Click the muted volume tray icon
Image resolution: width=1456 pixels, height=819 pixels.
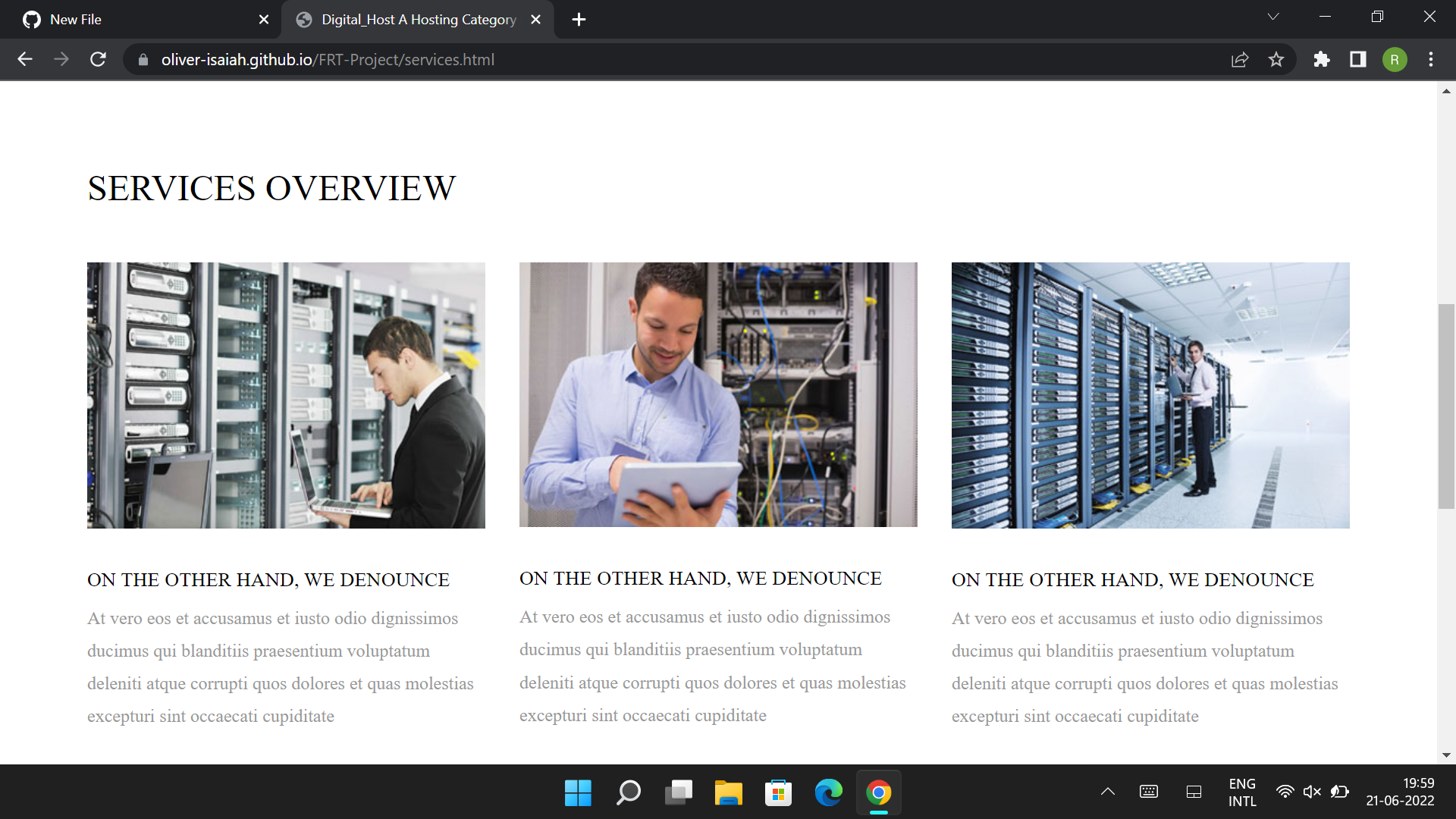[1312, 792]
